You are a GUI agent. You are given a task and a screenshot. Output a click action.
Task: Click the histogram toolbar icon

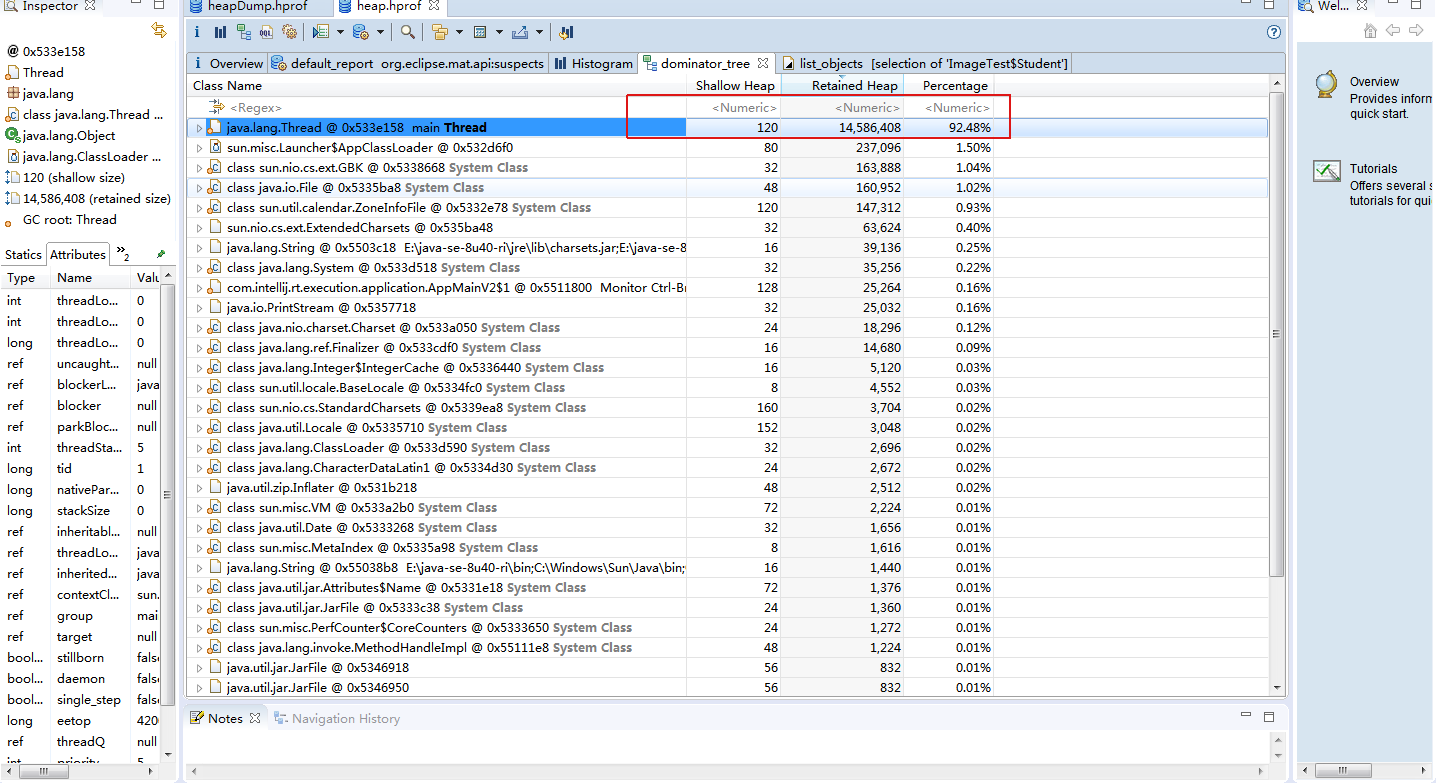click(x=220, y=32)
